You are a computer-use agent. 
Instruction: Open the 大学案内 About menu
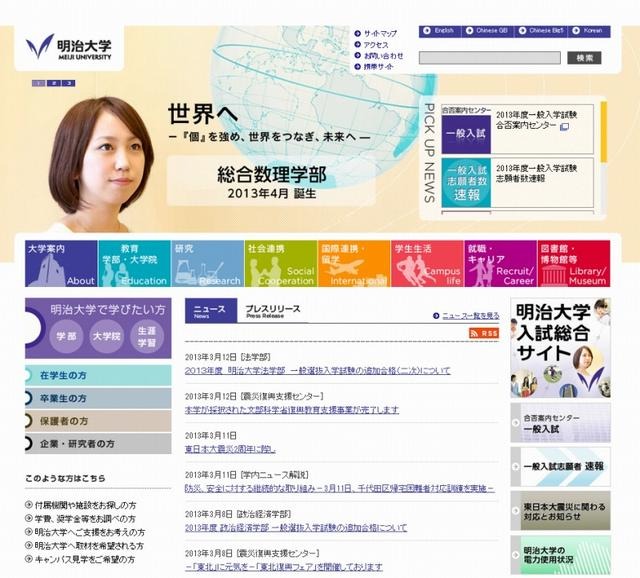(x=61, y=264)
